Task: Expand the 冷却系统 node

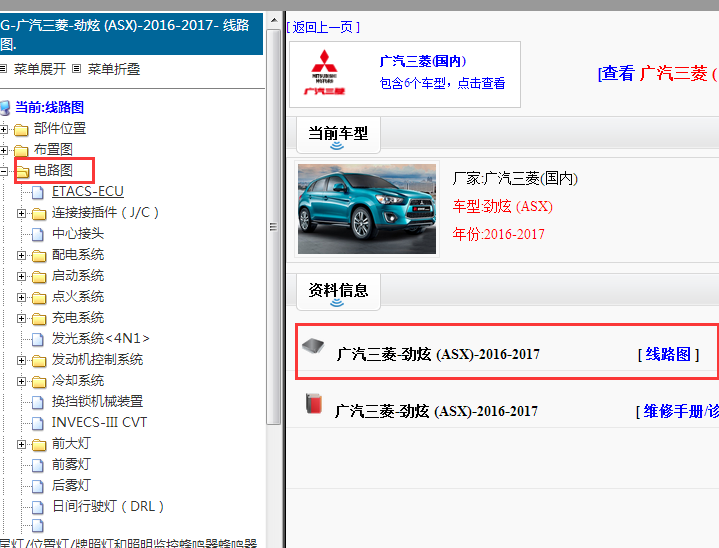Action: (21, 381)
